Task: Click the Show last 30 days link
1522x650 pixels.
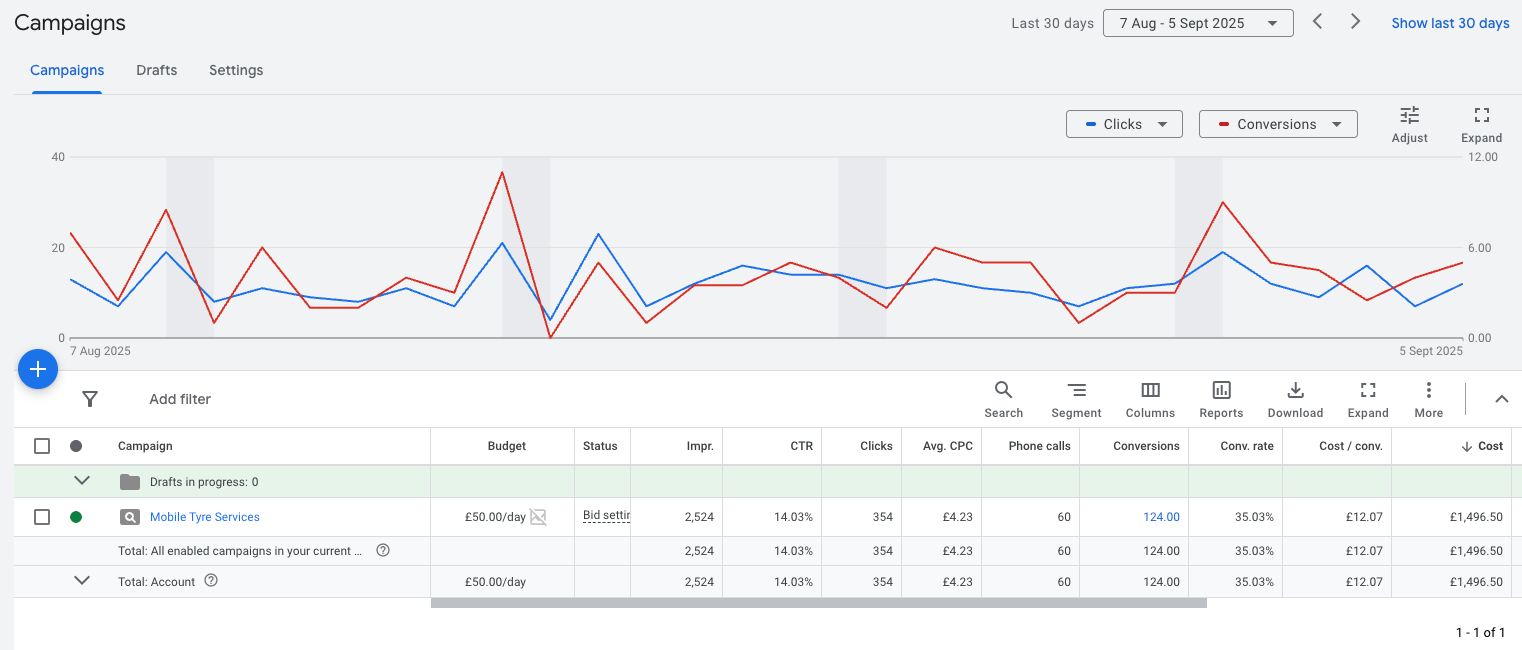Action: pos(1450,23)
